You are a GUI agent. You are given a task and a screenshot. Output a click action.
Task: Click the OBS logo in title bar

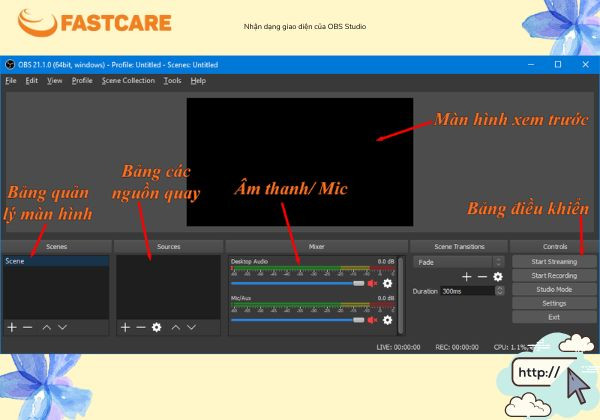tap(10, 65)
